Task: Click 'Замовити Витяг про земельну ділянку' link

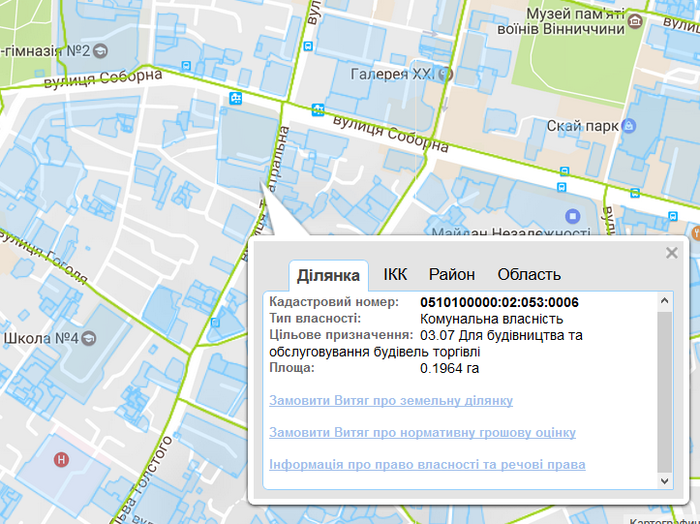Action: click(391, 400)
